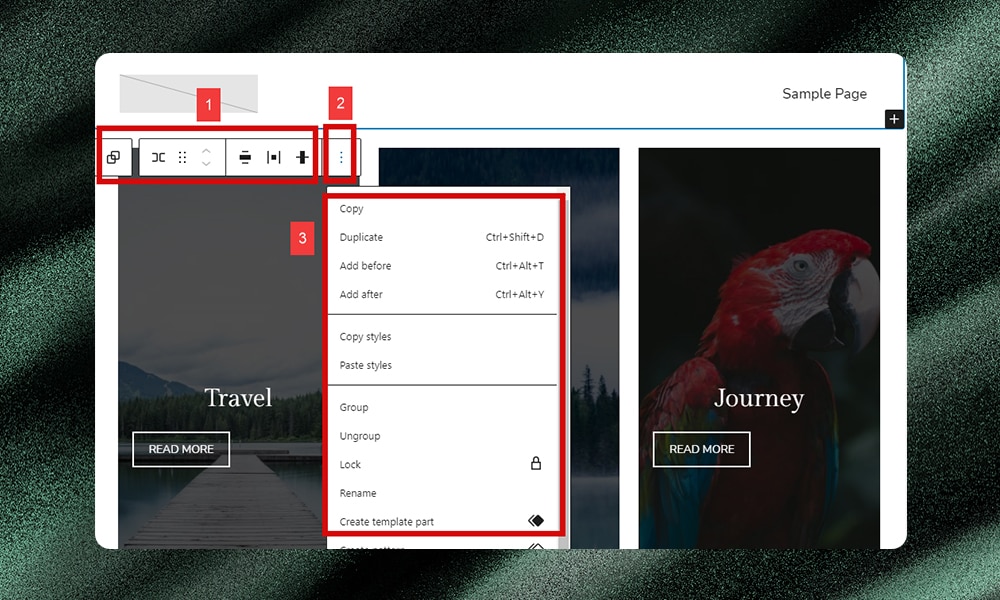1000x600 pixels.
Task: Click the diamond icon beside Create template part
Action: [x=536, y=520]
